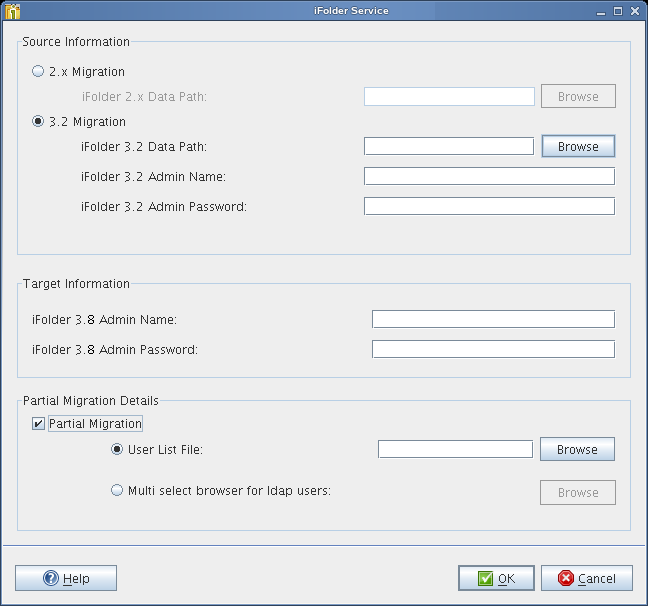Click the iFolder 3.2 Admin Password field

tap(489, 206)
